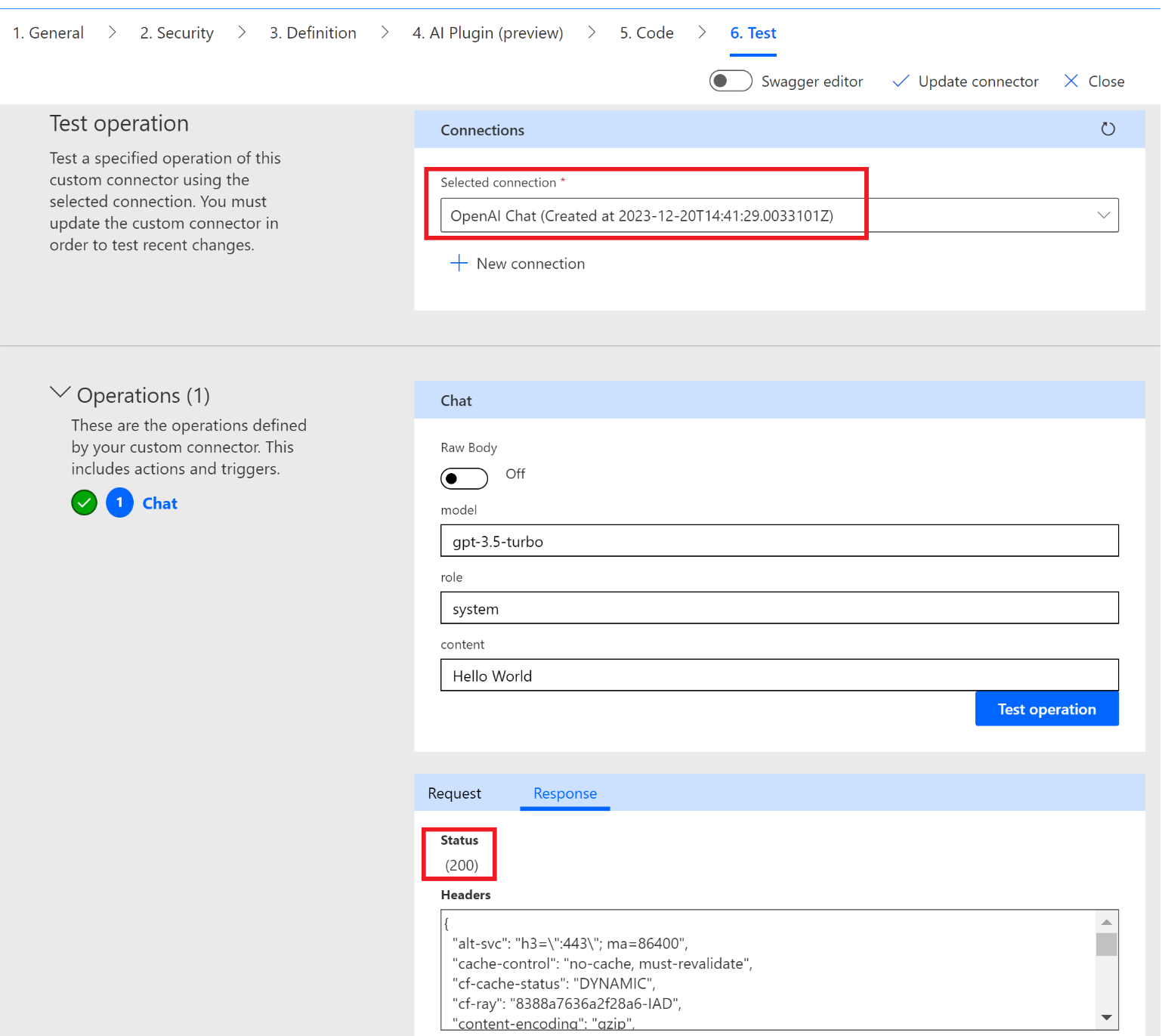Click the Update connector checkmark icon
The image size is (1162, 1036).
click(901, 81)
